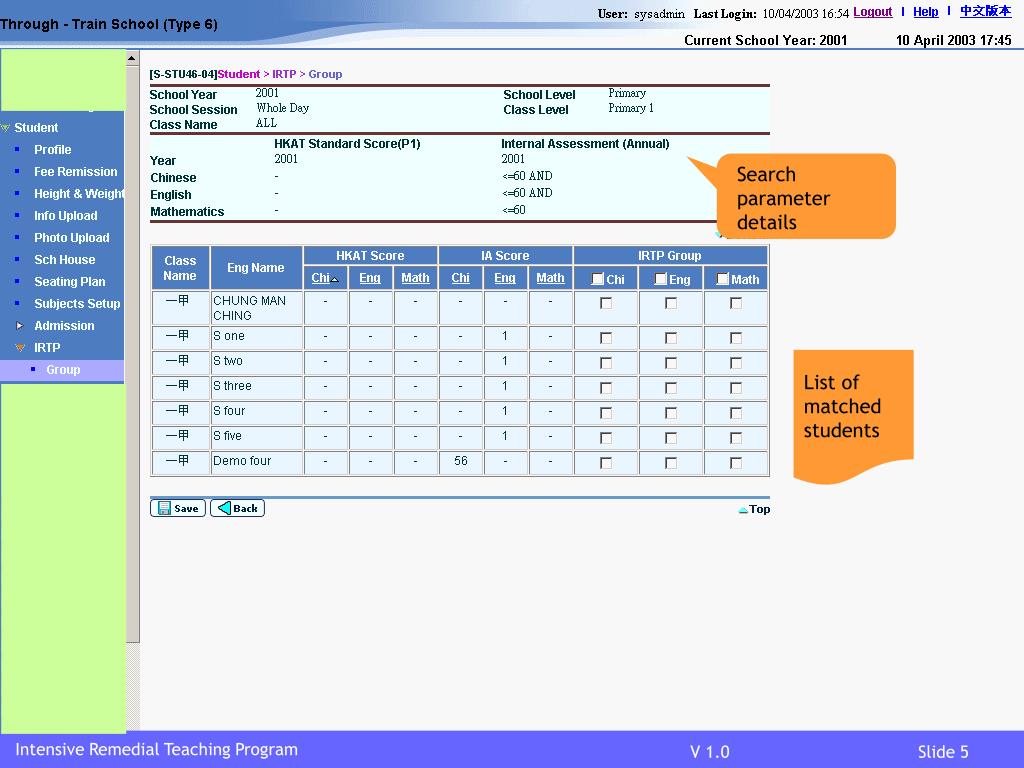Sort by HKAT Math column
The width and height of the screenshot is (1024, 768).
pos(415,278)
